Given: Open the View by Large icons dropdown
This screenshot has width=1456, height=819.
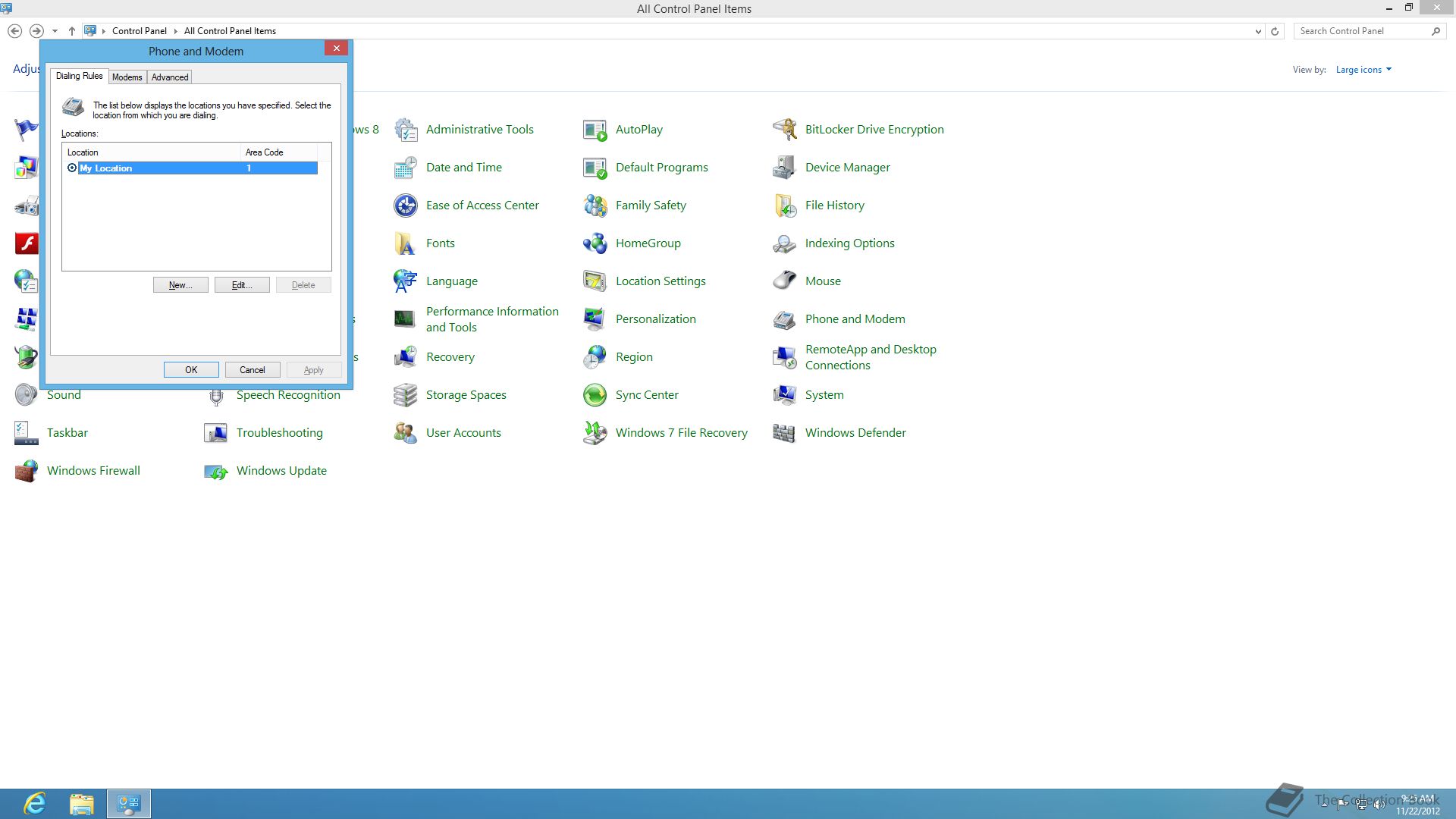Looking at the screenshot, I should click(1363, 70).
